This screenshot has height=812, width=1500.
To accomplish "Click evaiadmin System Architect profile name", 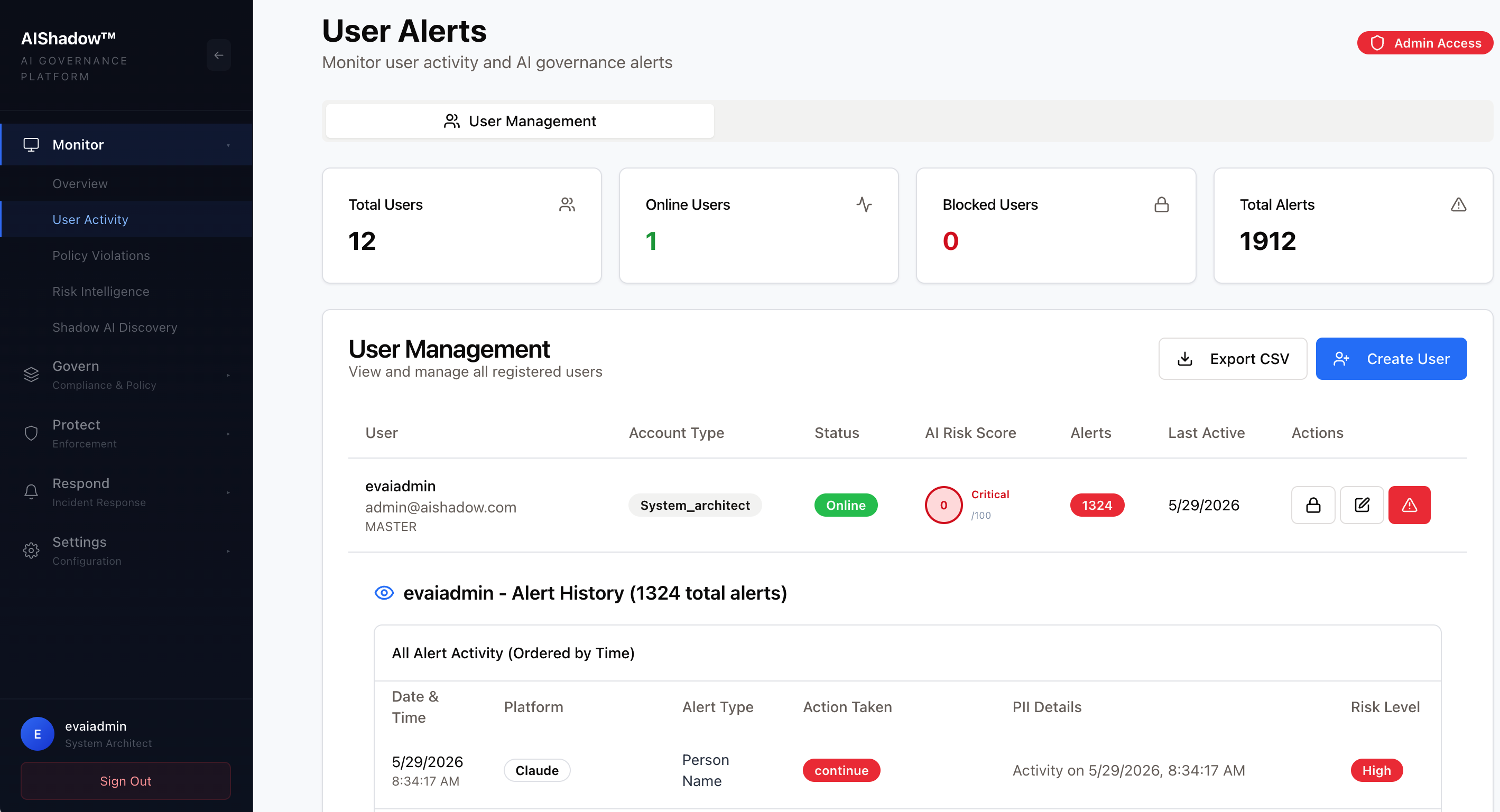I will tap(108, 733).
